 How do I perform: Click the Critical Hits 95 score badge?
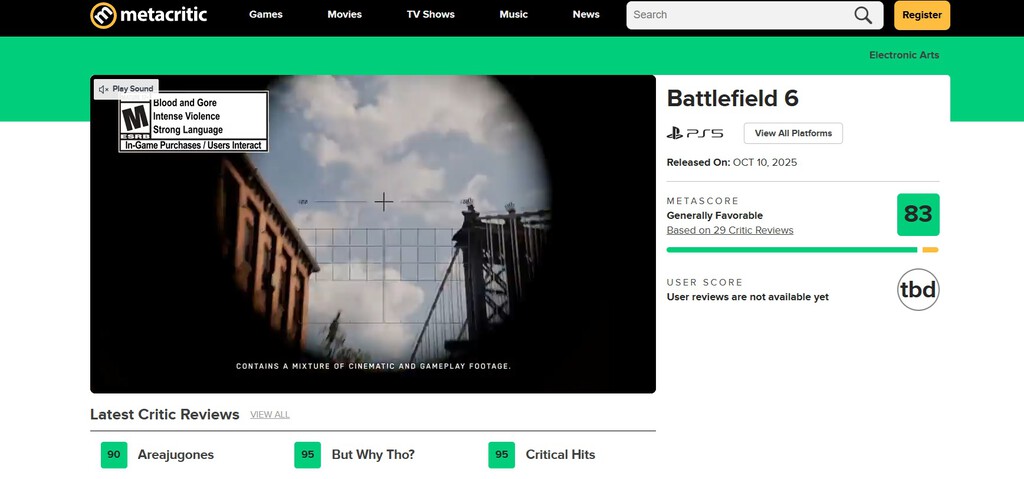501,455
